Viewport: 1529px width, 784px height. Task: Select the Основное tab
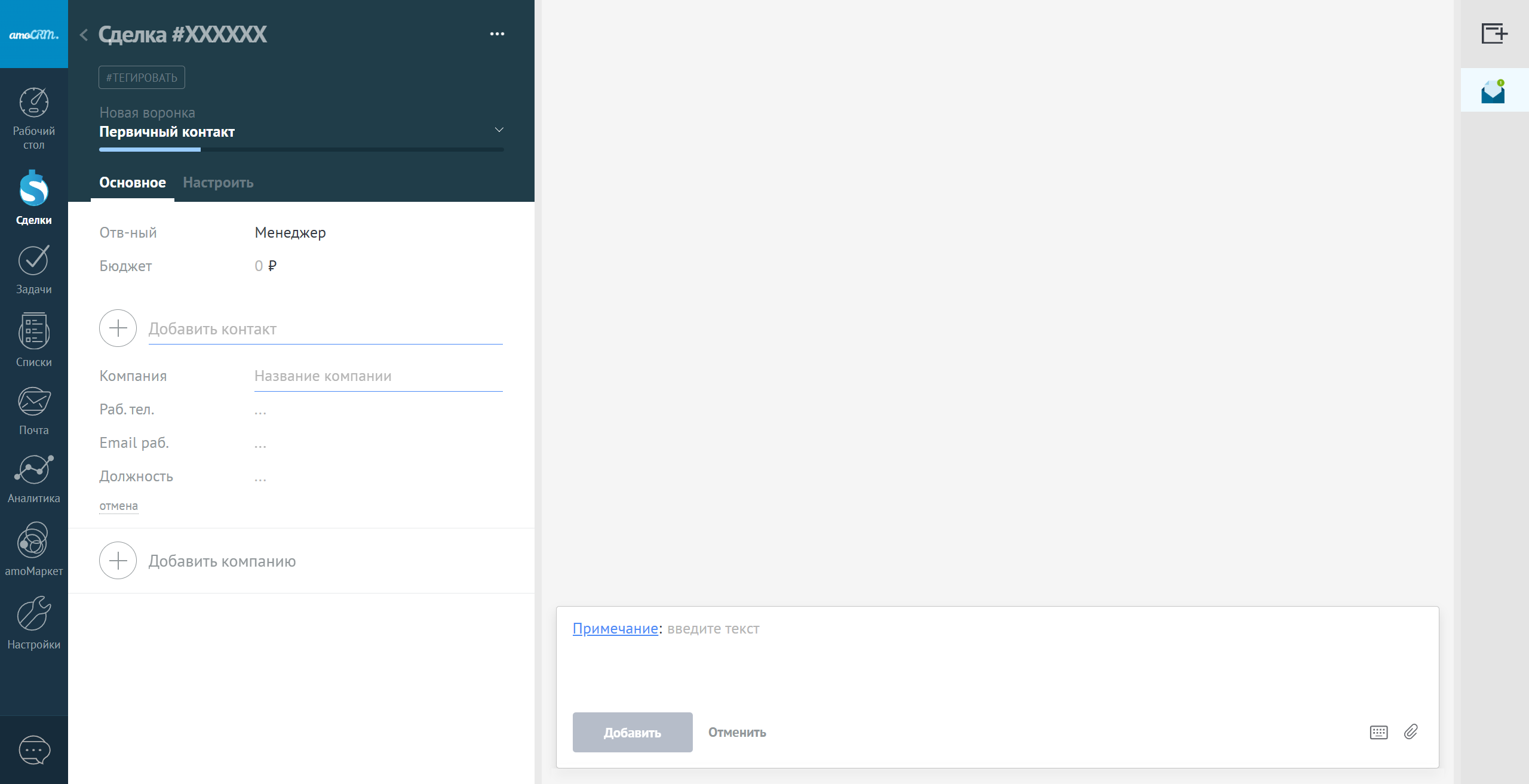coord(133,183)
